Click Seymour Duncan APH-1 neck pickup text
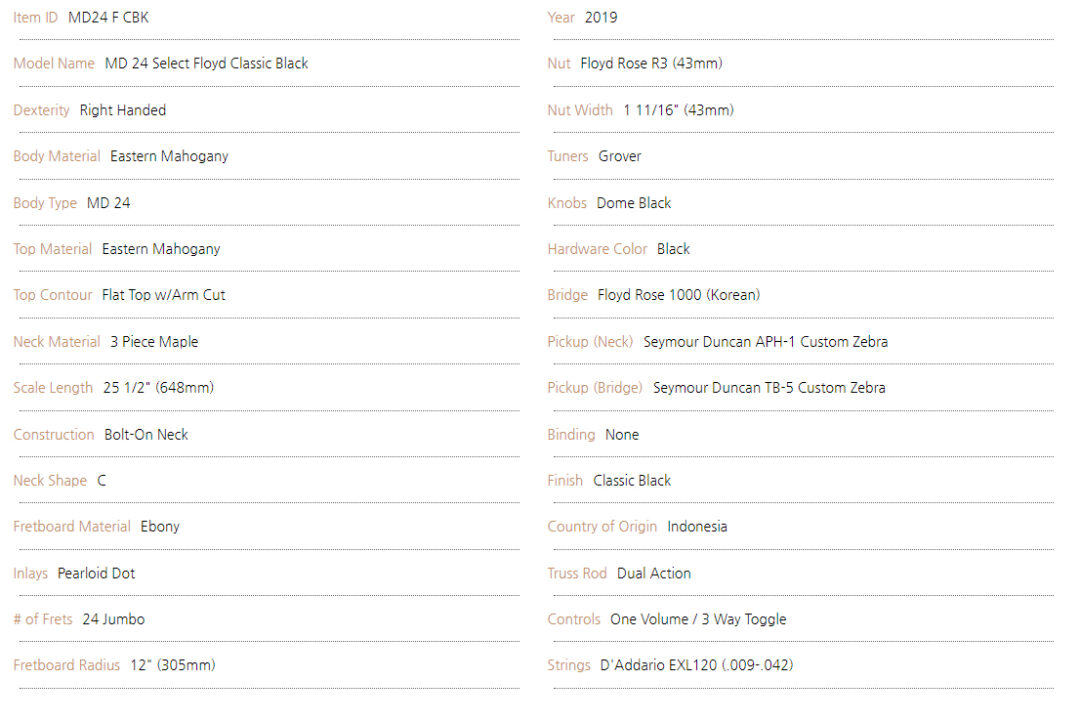The width and height of the screenshot is (1080, 723). click(x=765, y=342)
